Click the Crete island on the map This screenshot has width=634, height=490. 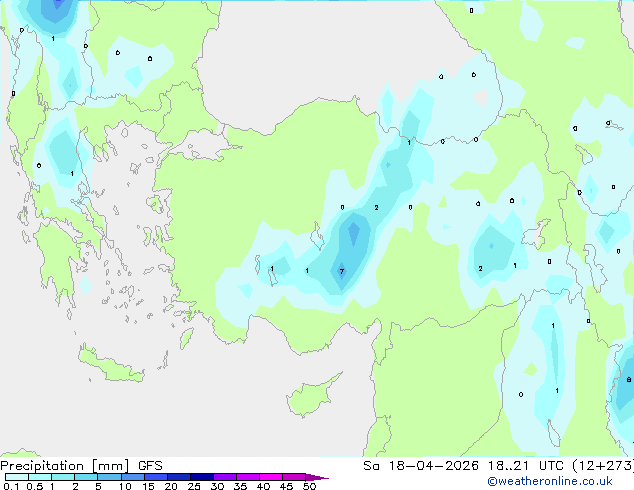point(111,364)
